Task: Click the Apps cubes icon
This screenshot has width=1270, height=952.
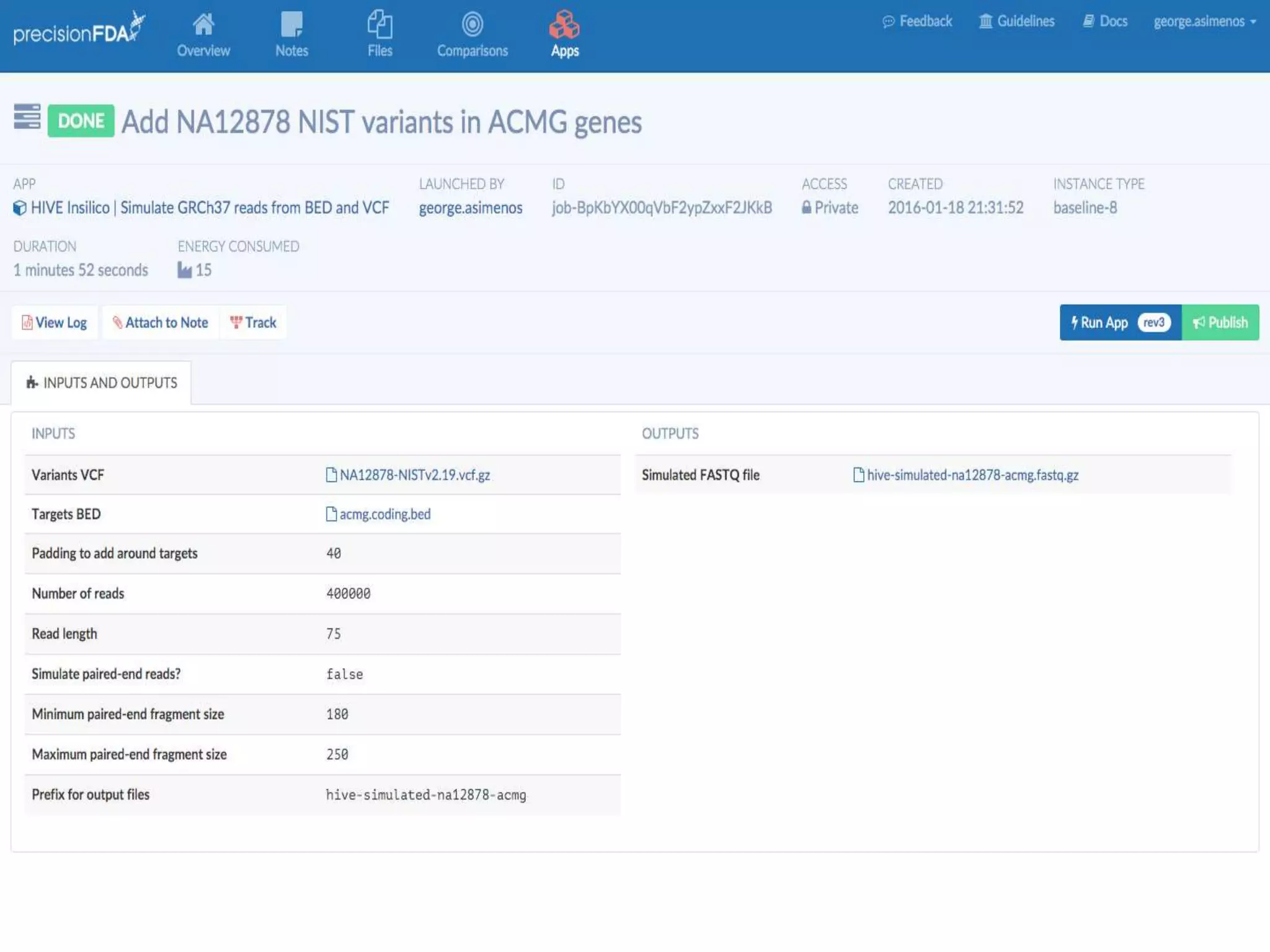Action: click(564, 25)
